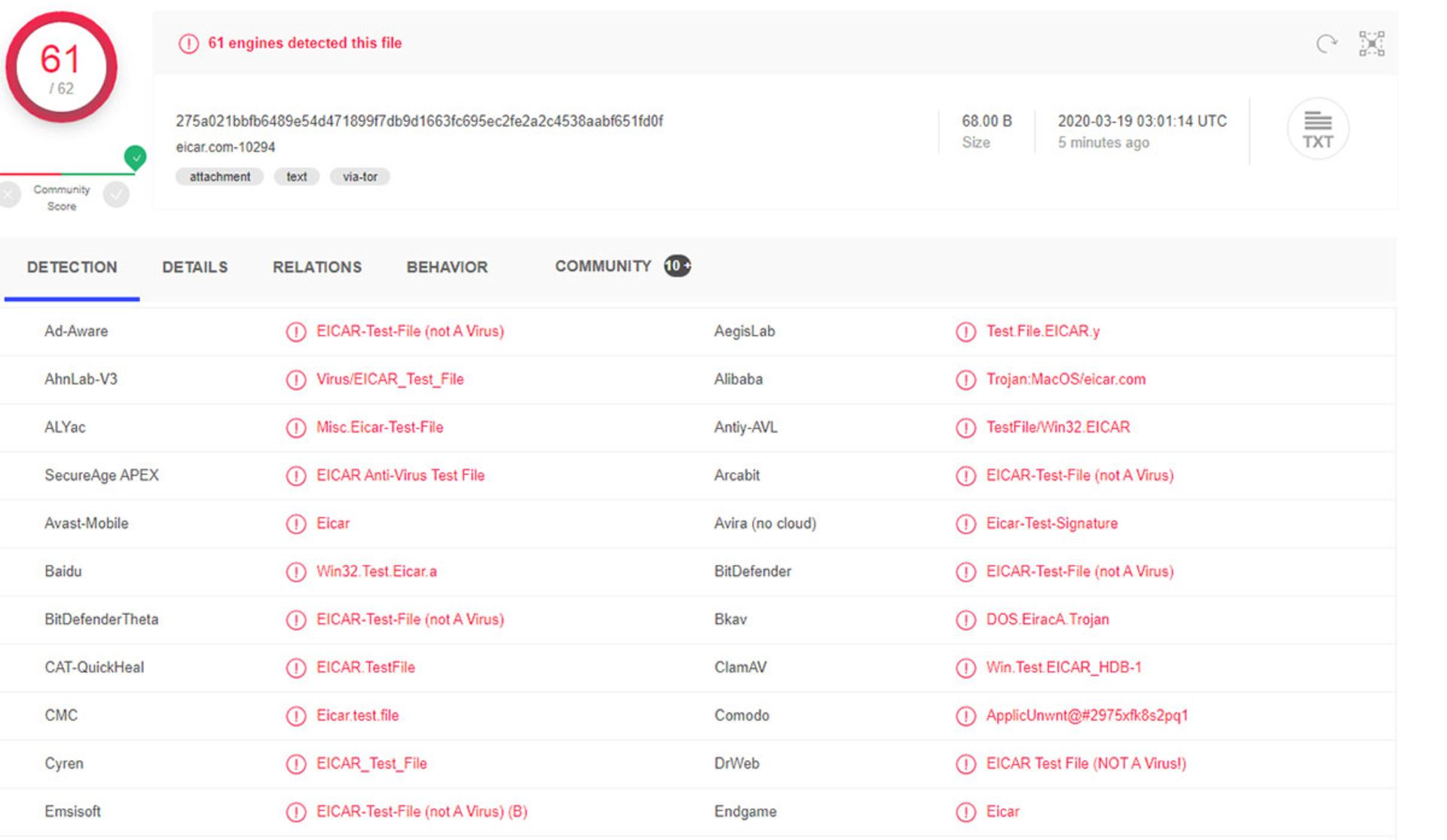Click the 61/62 detection score circle

(61, 68)
